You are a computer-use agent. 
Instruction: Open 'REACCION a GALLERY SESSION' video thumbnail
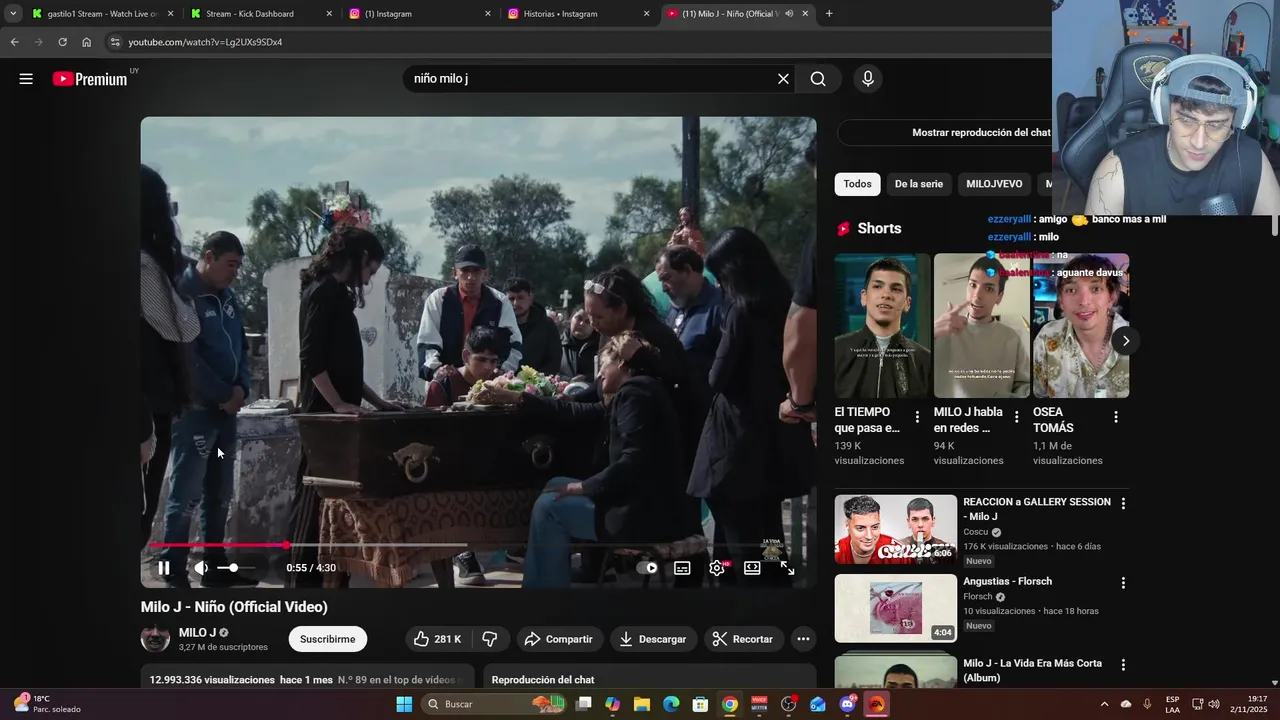[896, 529]
